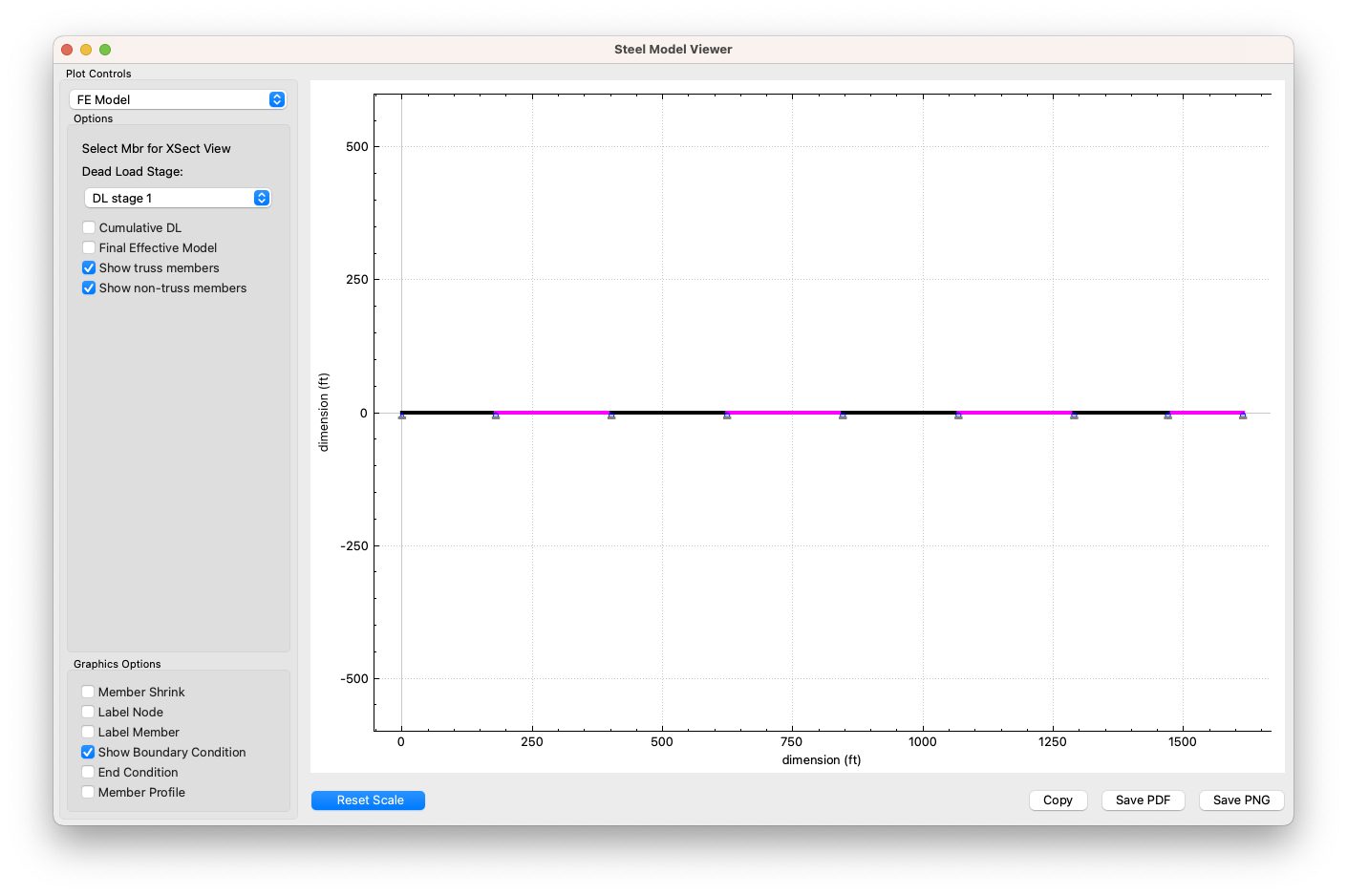Export the plot with Save PNG
This screenshot has width=1347, height=896.
[1241, 800]
